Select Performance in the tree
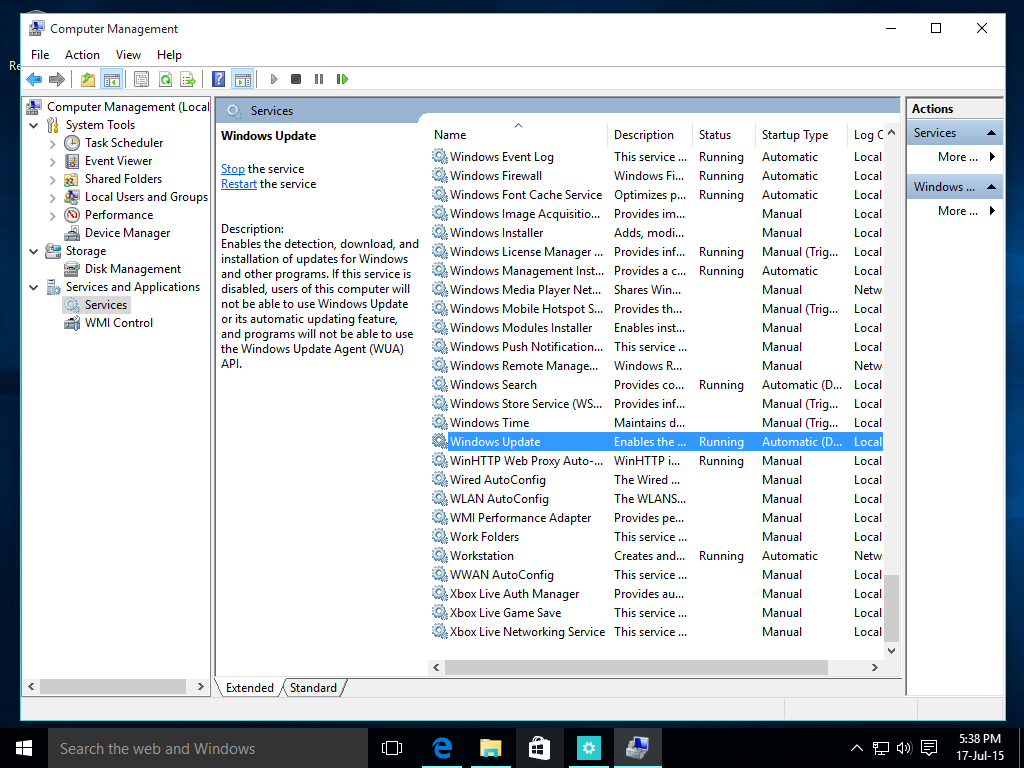The image size is (1024, 768). coord(118,215)
